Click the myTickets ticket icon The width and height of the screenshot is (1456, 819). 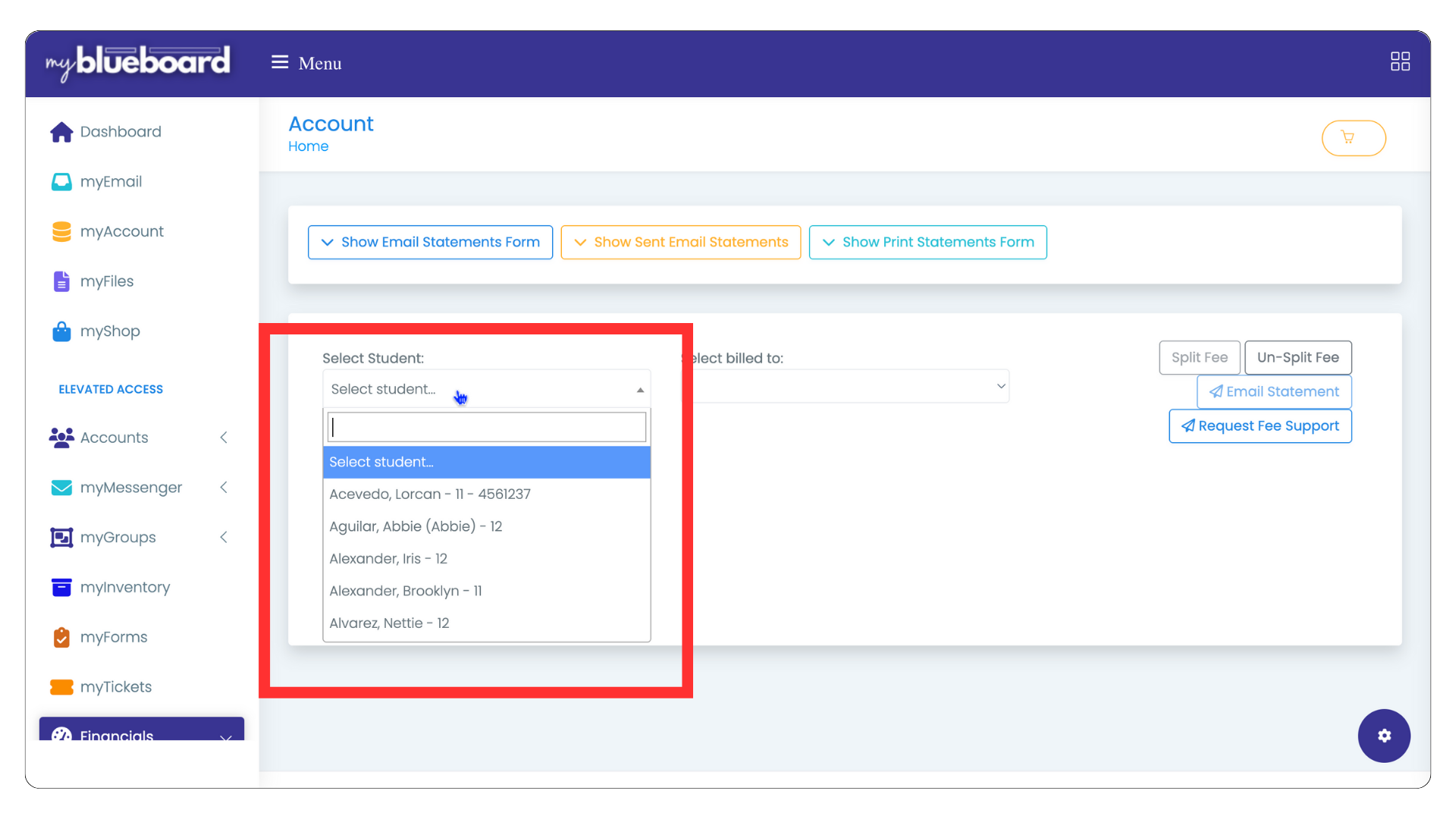(x=61, y=687)
